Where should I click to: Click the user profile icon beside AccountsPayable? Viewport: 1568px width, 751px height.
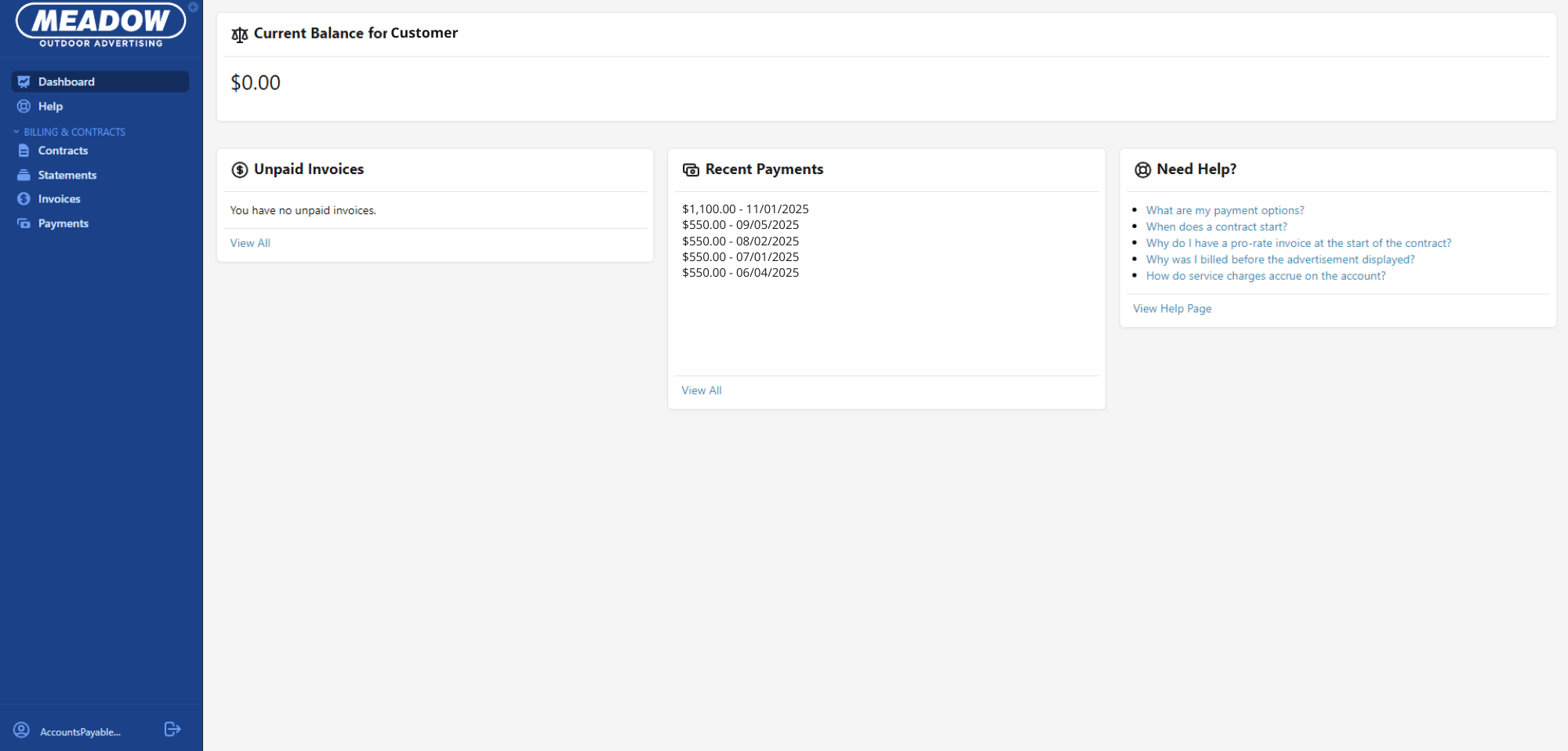[22, 730]
